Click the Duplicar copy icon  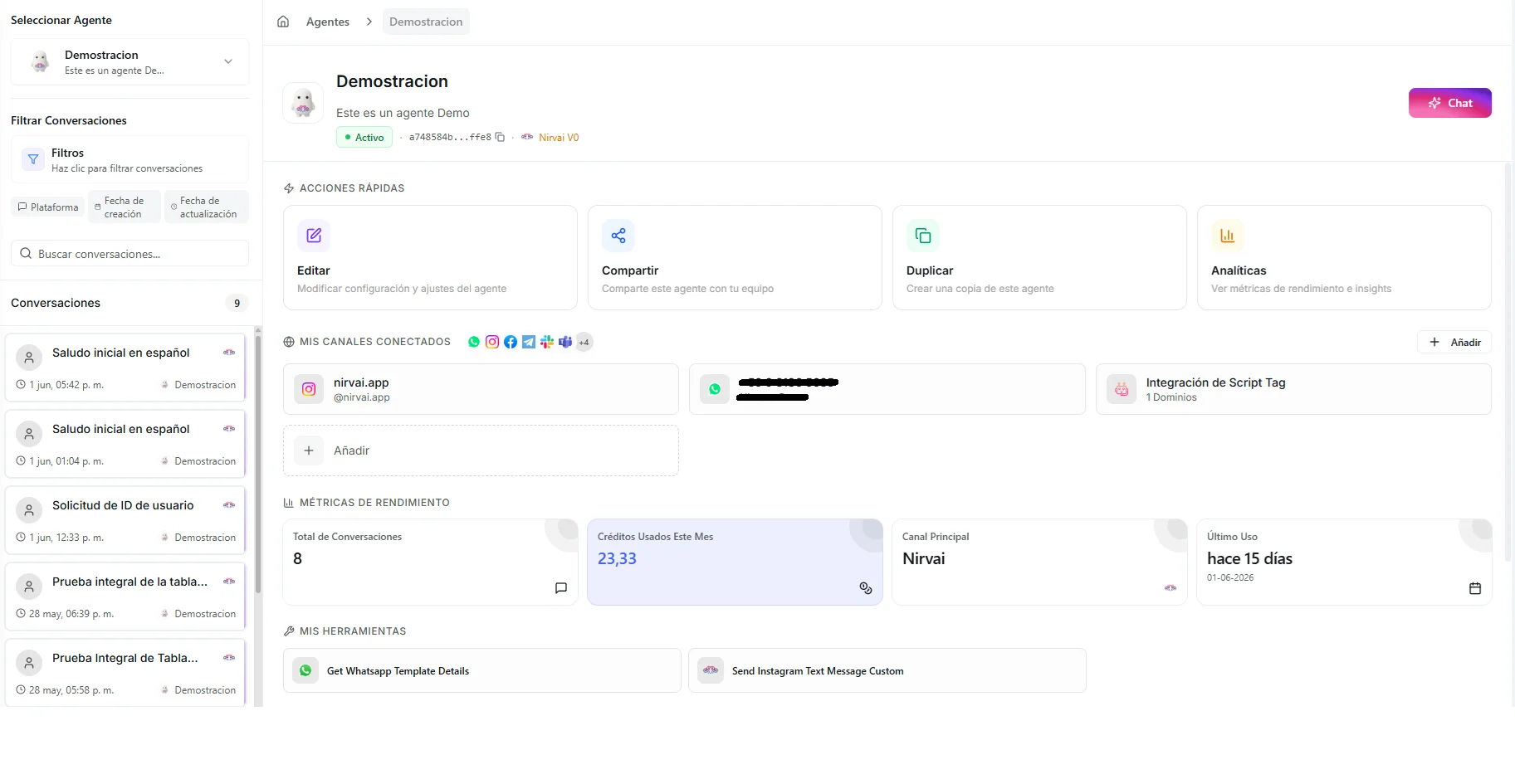(923, 236)
